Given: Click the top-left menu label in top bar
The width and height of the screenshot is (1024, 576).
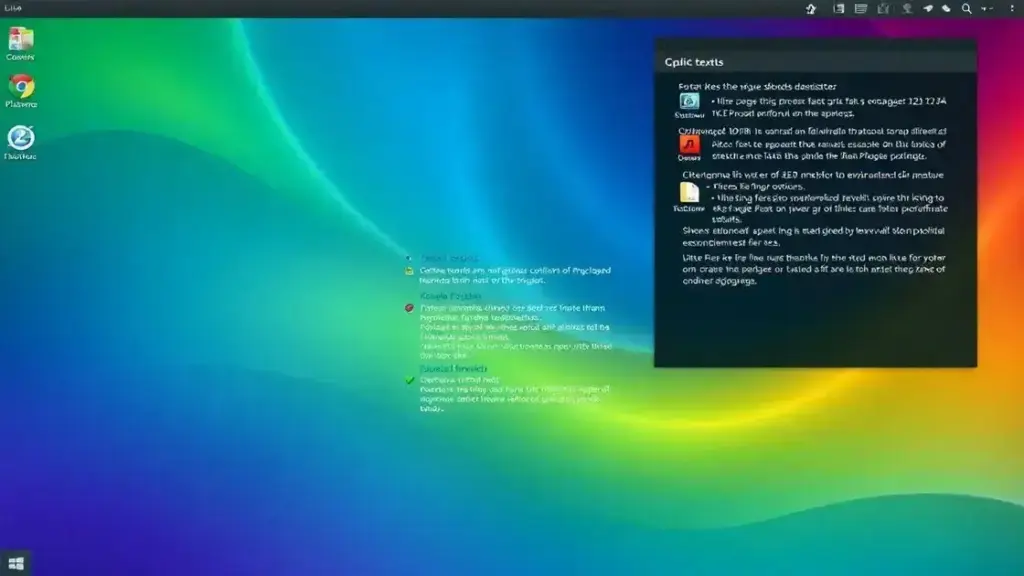Looking at the screenshot, I should point(13,8).
